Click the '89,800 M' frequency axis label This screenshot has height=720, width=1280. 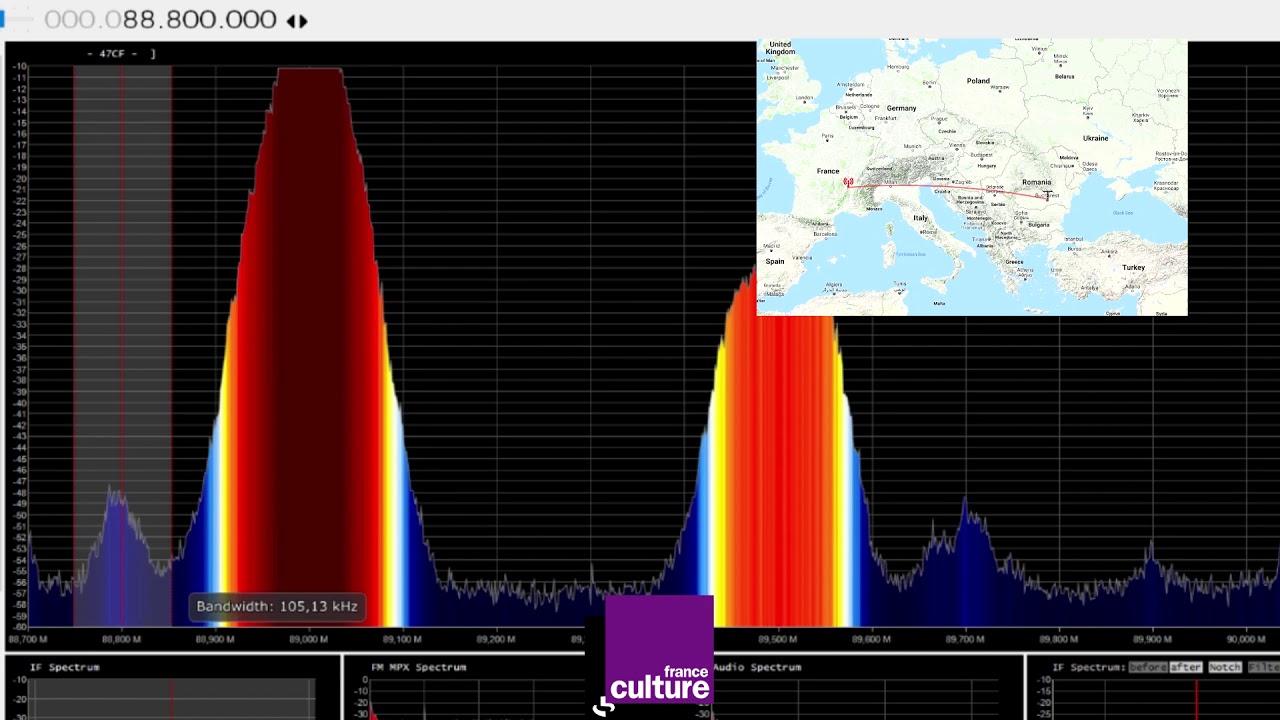click(1058, 639)
